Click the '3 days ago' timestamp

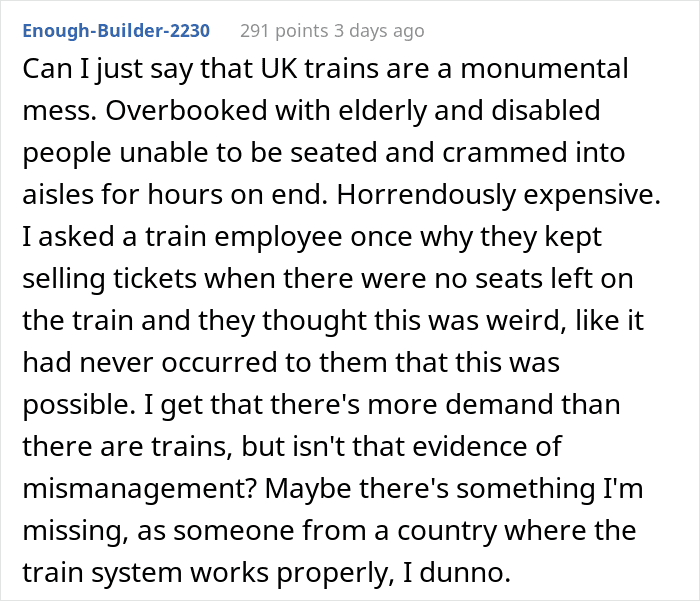(382, 30)
